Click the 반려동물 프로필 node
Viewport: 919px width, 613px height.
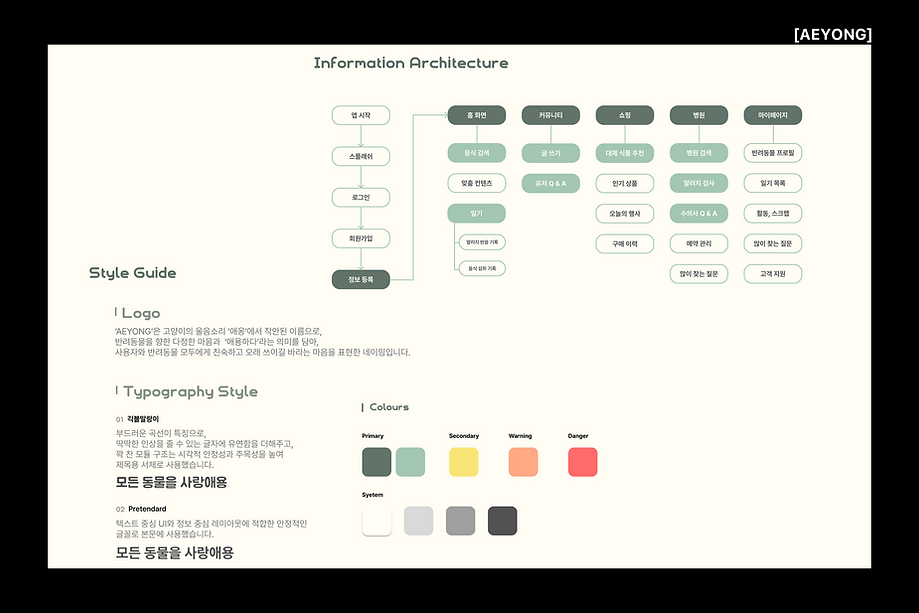772,153
